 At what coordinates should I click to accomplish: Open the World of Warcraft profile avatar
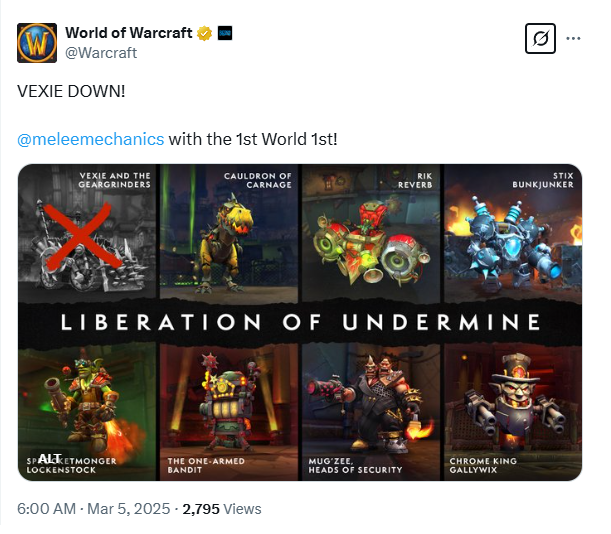[x=37, y=43]
